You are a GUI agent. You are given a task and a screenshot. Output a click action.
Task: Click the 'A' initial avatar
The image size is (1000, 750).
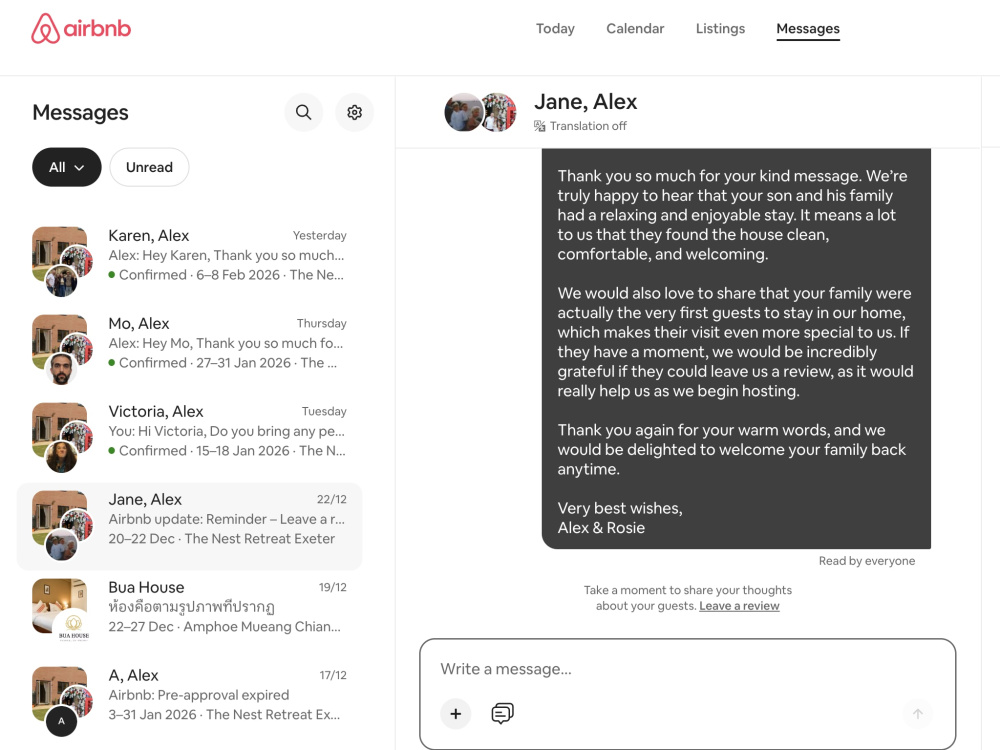[61, 721]
